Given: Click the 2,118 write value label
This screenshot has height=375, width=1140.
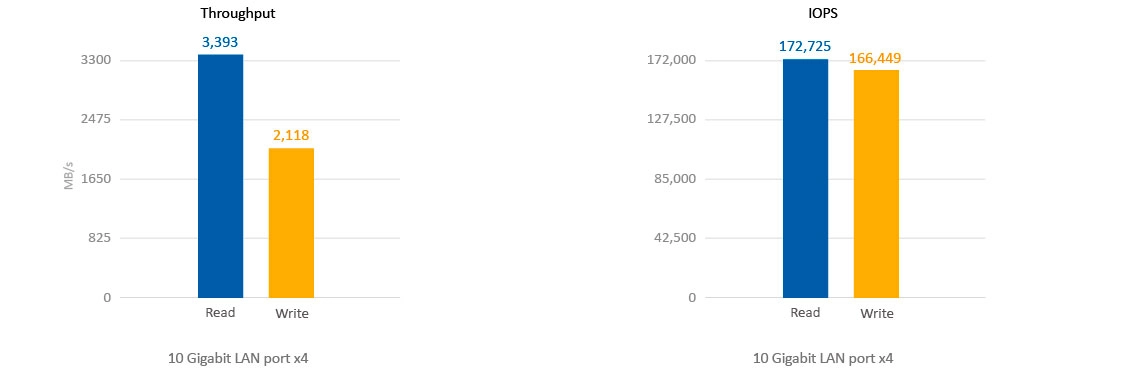Looking at the screenshot, I should (292, 135).
